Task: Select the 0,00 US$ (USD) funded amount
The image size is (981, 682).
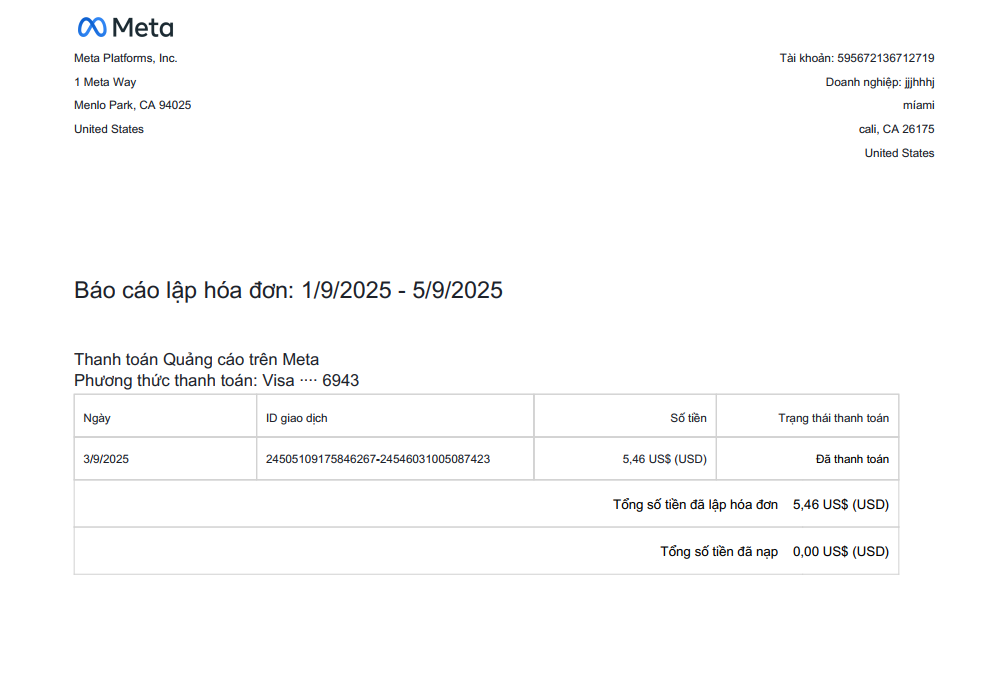Action: click(840, 551)
